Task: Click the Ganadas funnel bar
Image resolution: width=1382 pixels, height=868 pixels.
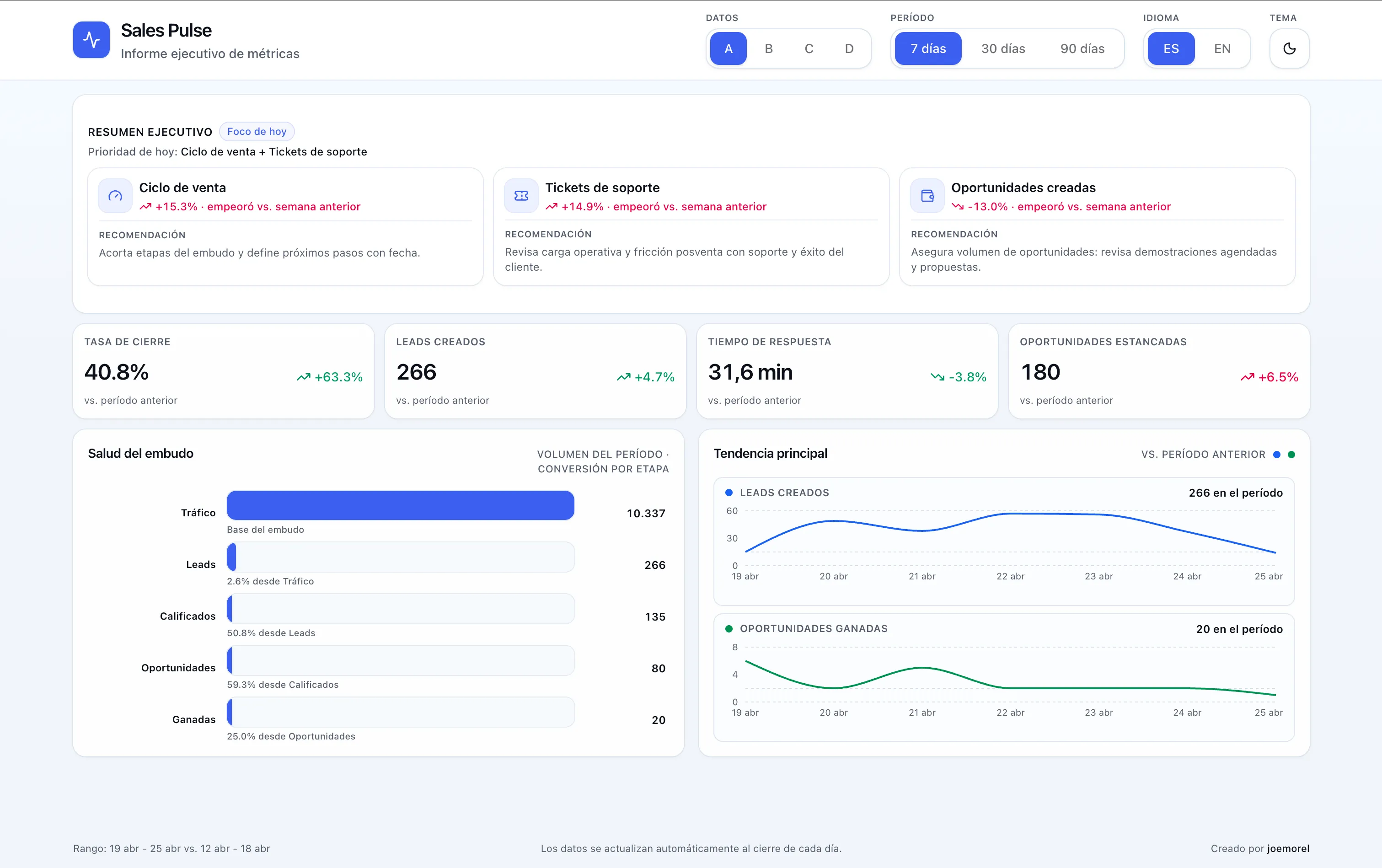Action: click(400, 712)
